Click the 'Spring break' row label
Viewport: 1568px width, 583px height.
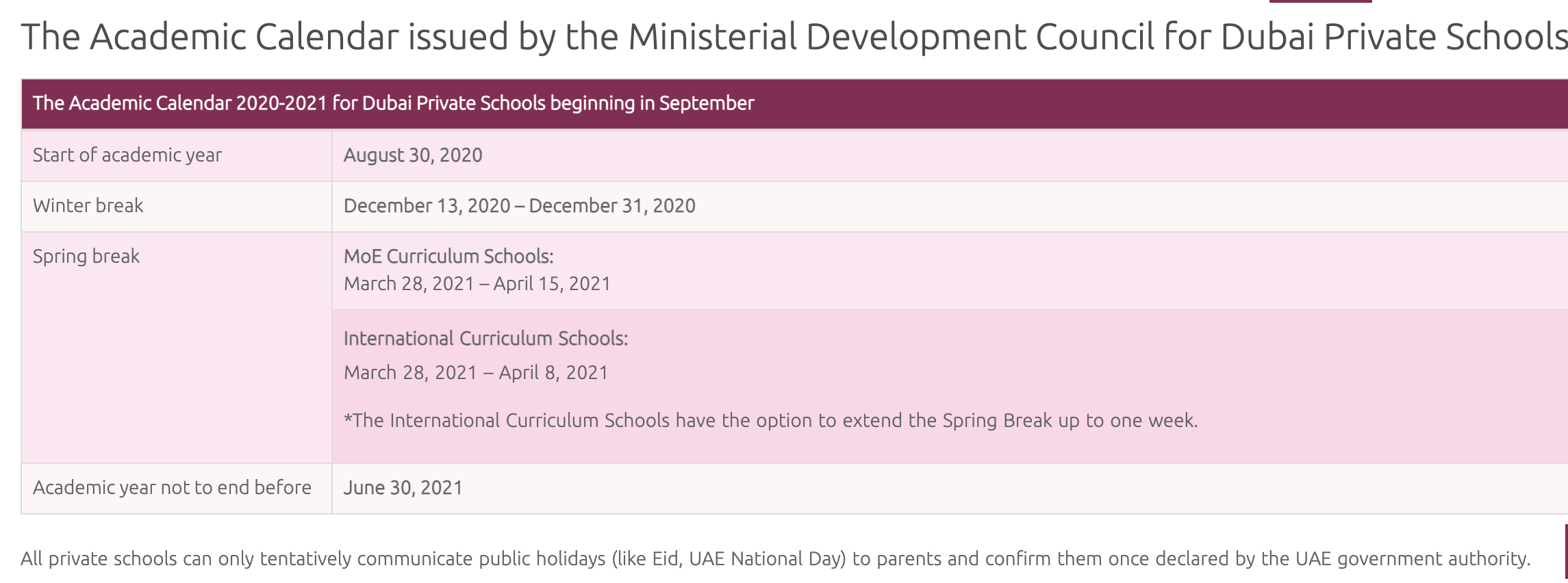86,257
